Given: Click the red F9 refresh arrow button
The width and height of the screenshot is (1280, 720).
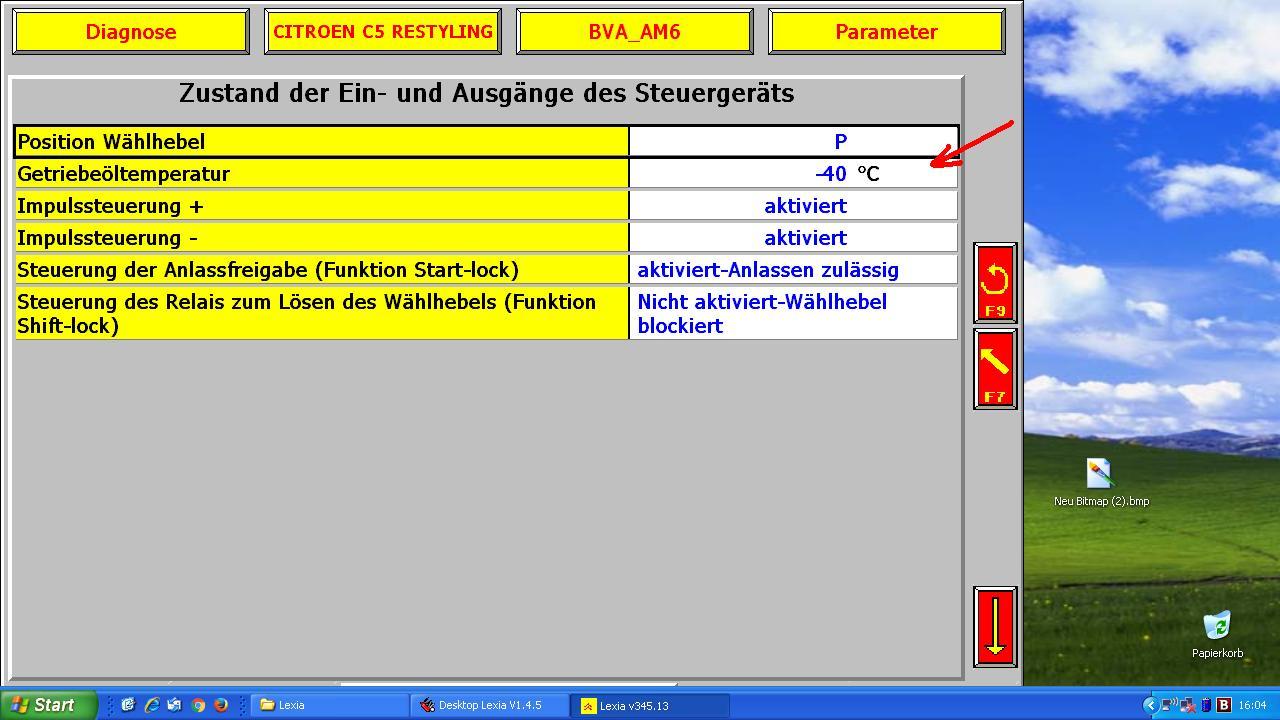Looking at the screenshot, I should click(x=995, y=283).
